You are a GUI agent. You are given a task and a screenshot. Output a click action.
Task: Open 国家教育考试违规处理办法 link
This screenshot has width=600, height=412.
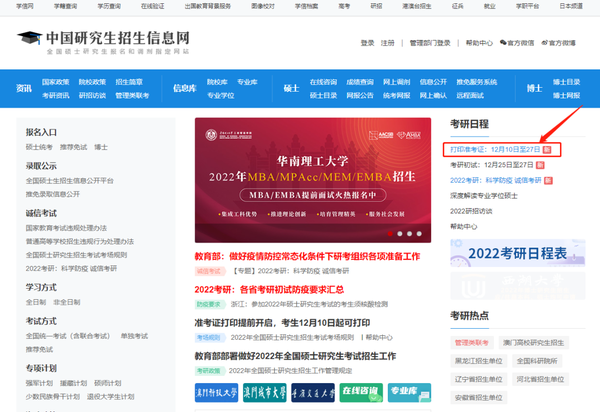pyautogui.click(x=66, y=228)
